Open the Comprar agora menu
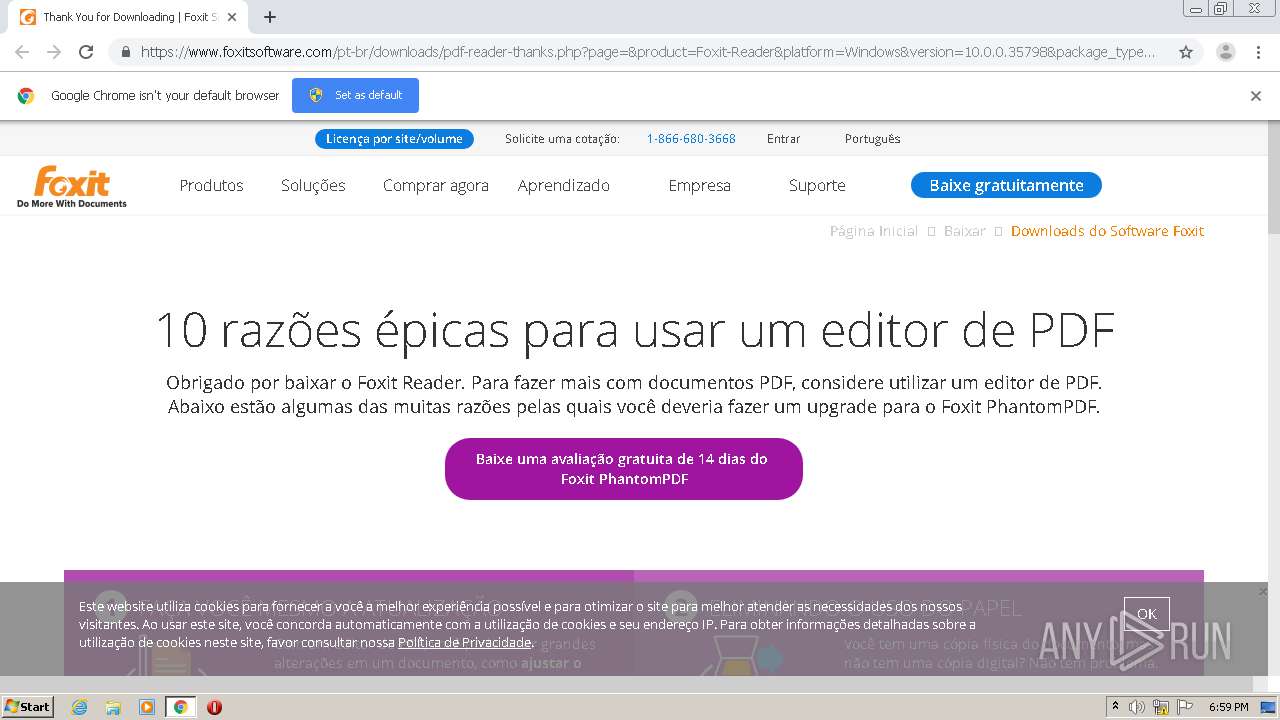Viewport: 1280px width, 720px height. click(436, 185)
